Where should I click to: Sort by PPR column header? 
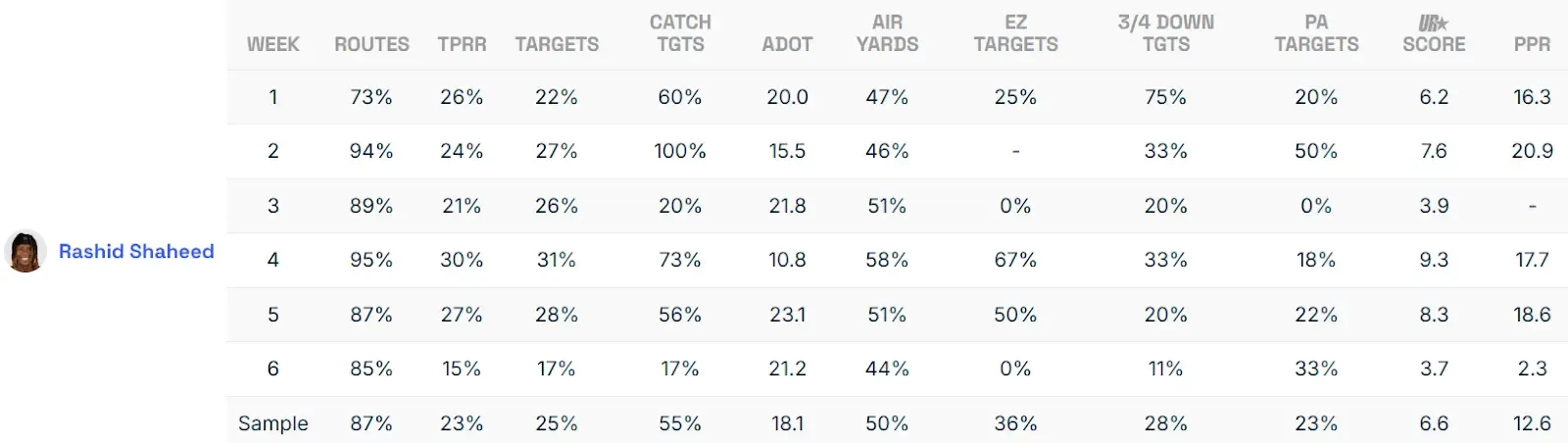tap(1532, 44)
